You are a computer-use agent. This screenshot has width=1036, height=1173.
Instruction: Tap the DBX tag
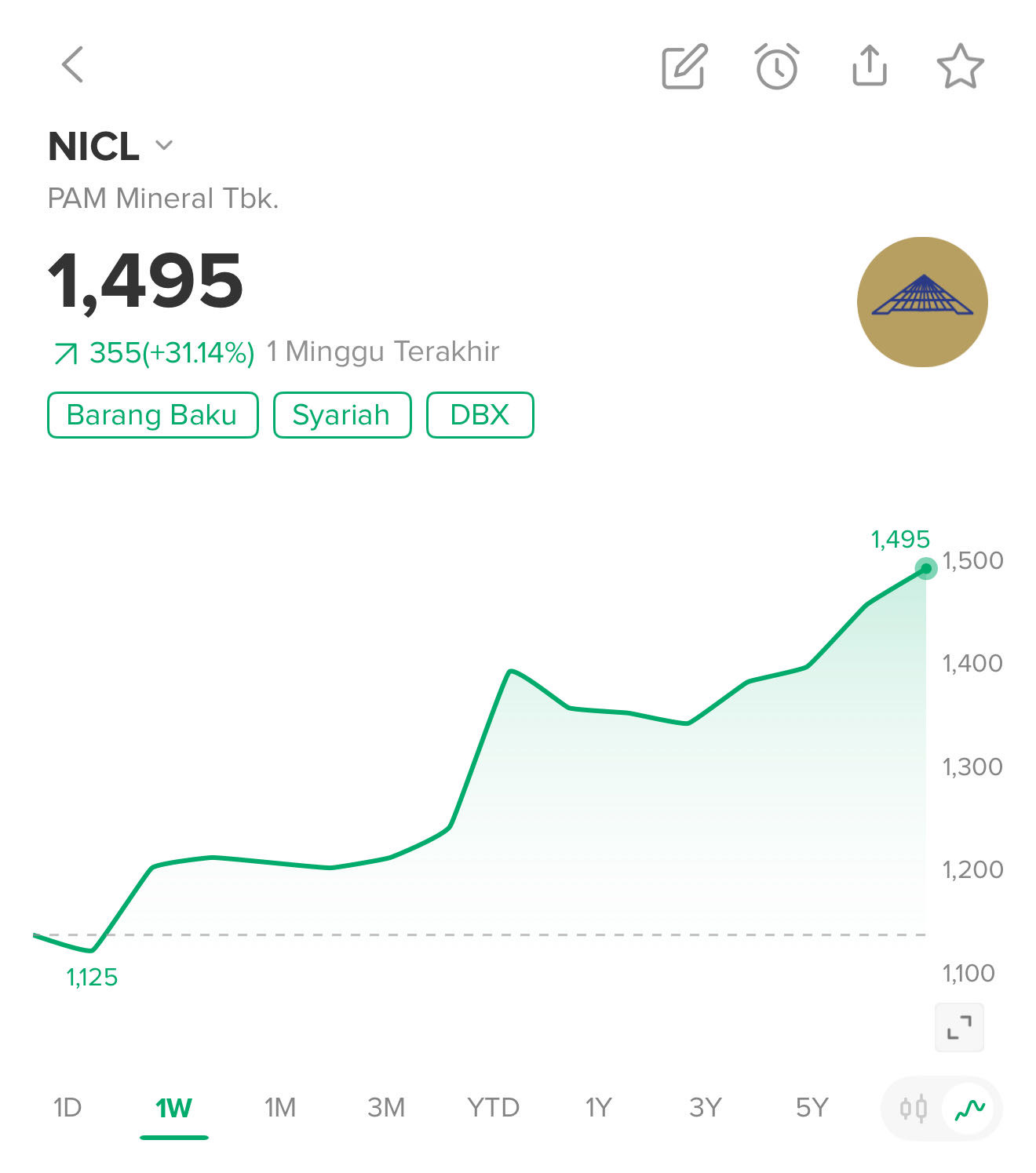pos(480,415)
